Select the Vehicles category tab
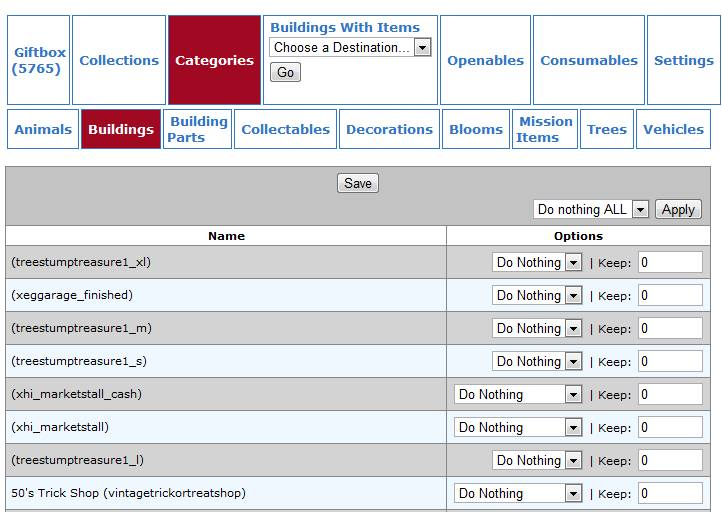Screen dimensions: 722x512 (673, 129)
